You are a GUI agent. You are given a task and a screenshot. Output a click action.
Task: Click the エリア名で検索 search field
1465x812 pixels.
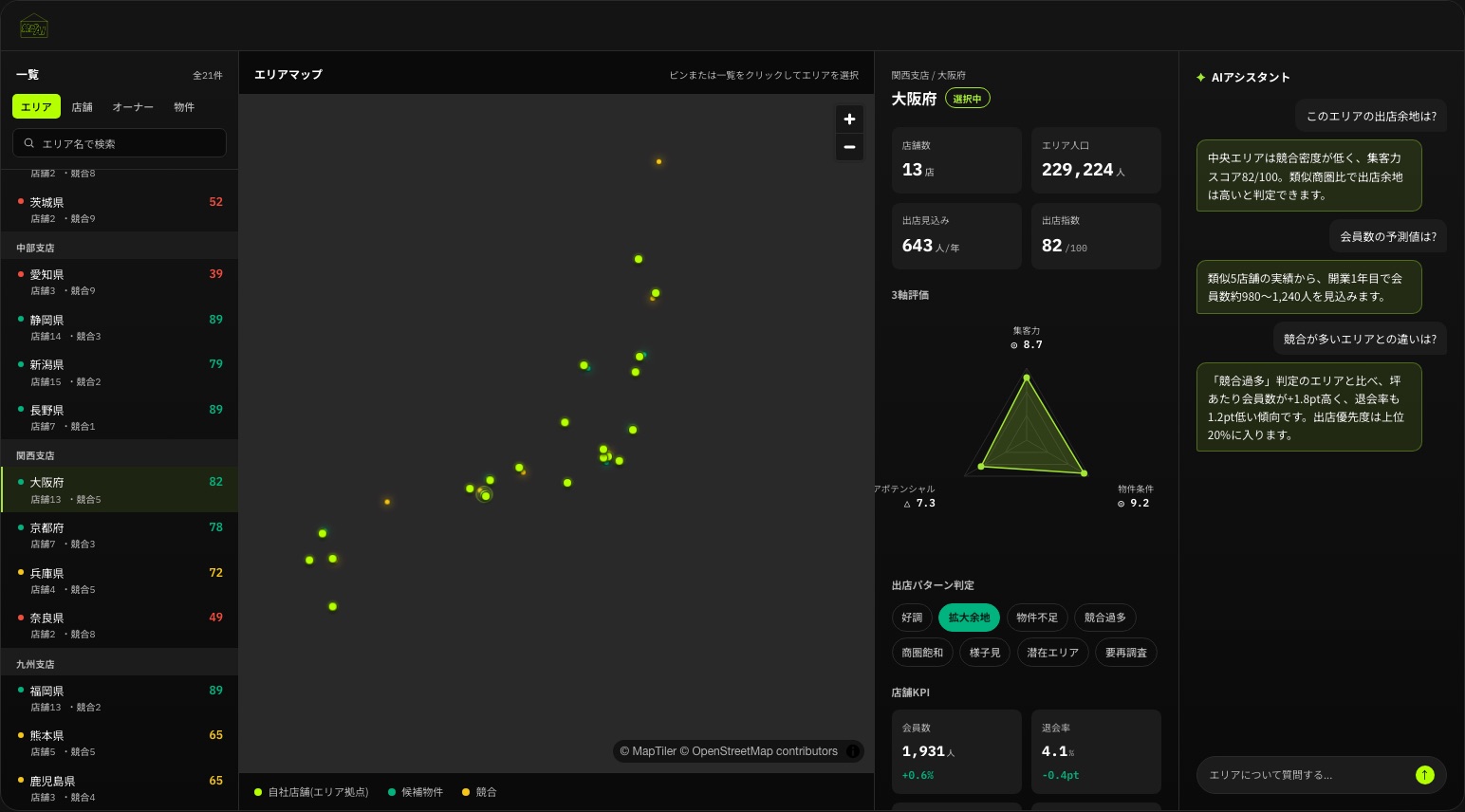[120, 143]
